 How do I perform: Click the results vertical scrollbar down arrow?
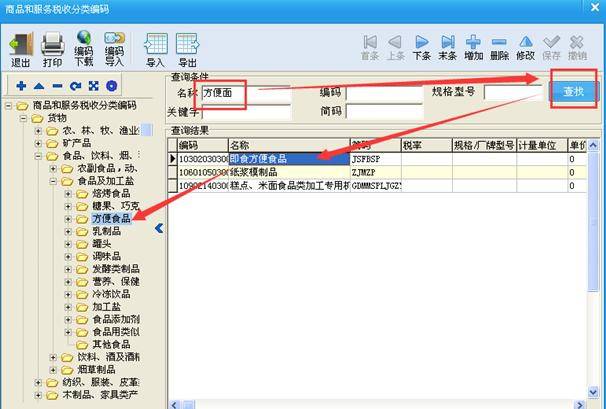[593, 393]
